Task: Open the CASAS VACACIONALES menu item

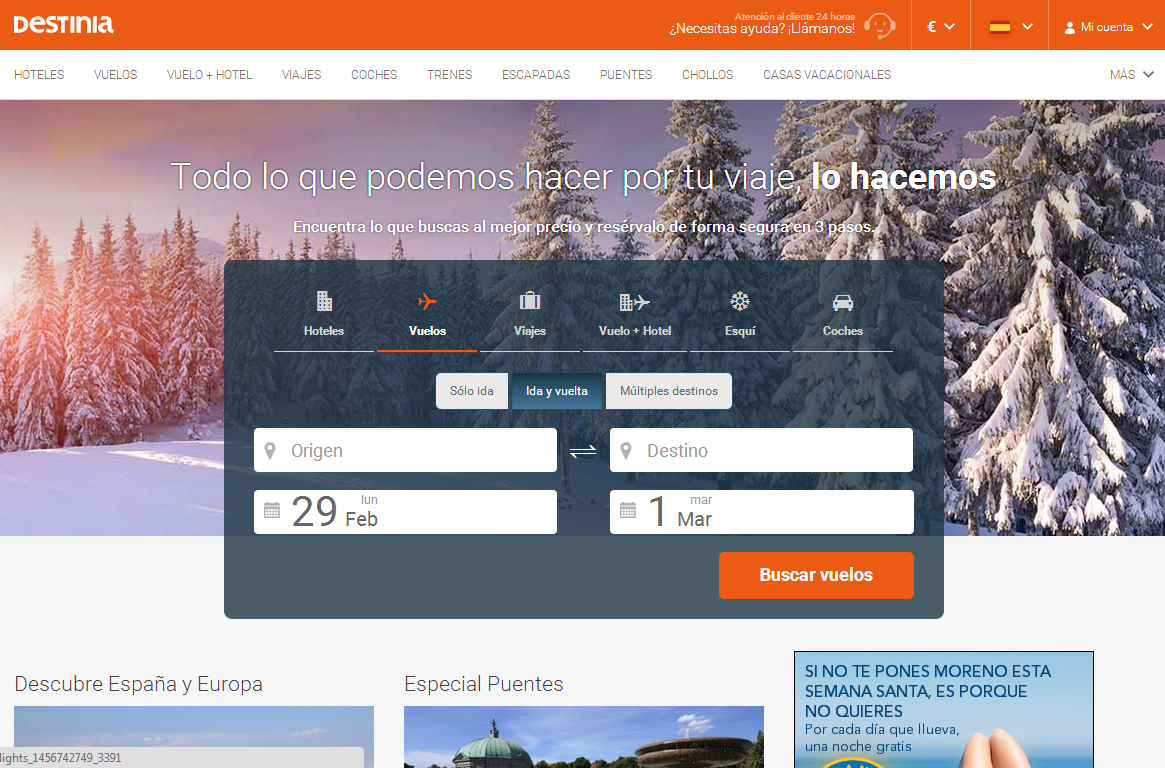Action: (x=827, y=75)
